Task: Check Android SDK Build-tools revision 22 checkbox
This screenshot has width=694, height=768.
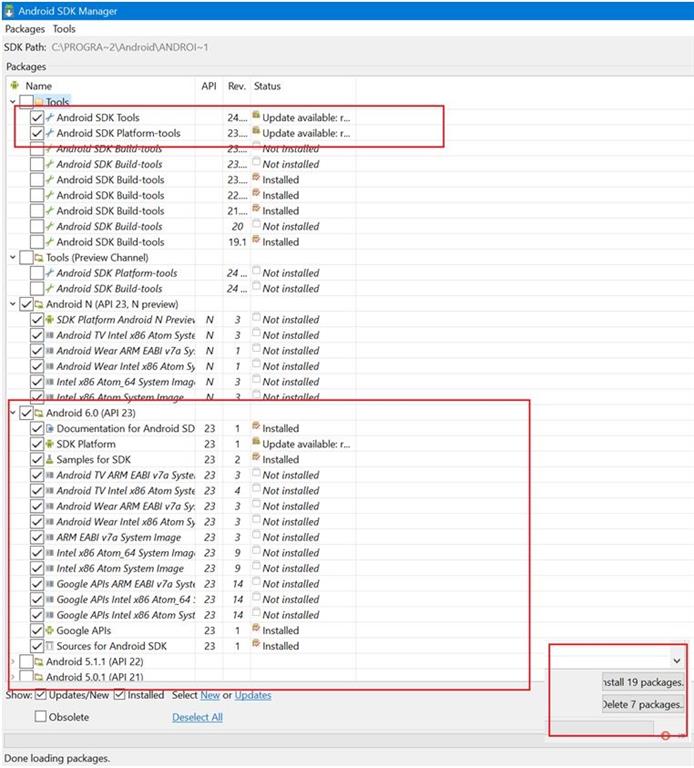Action: tap(37, 195)
